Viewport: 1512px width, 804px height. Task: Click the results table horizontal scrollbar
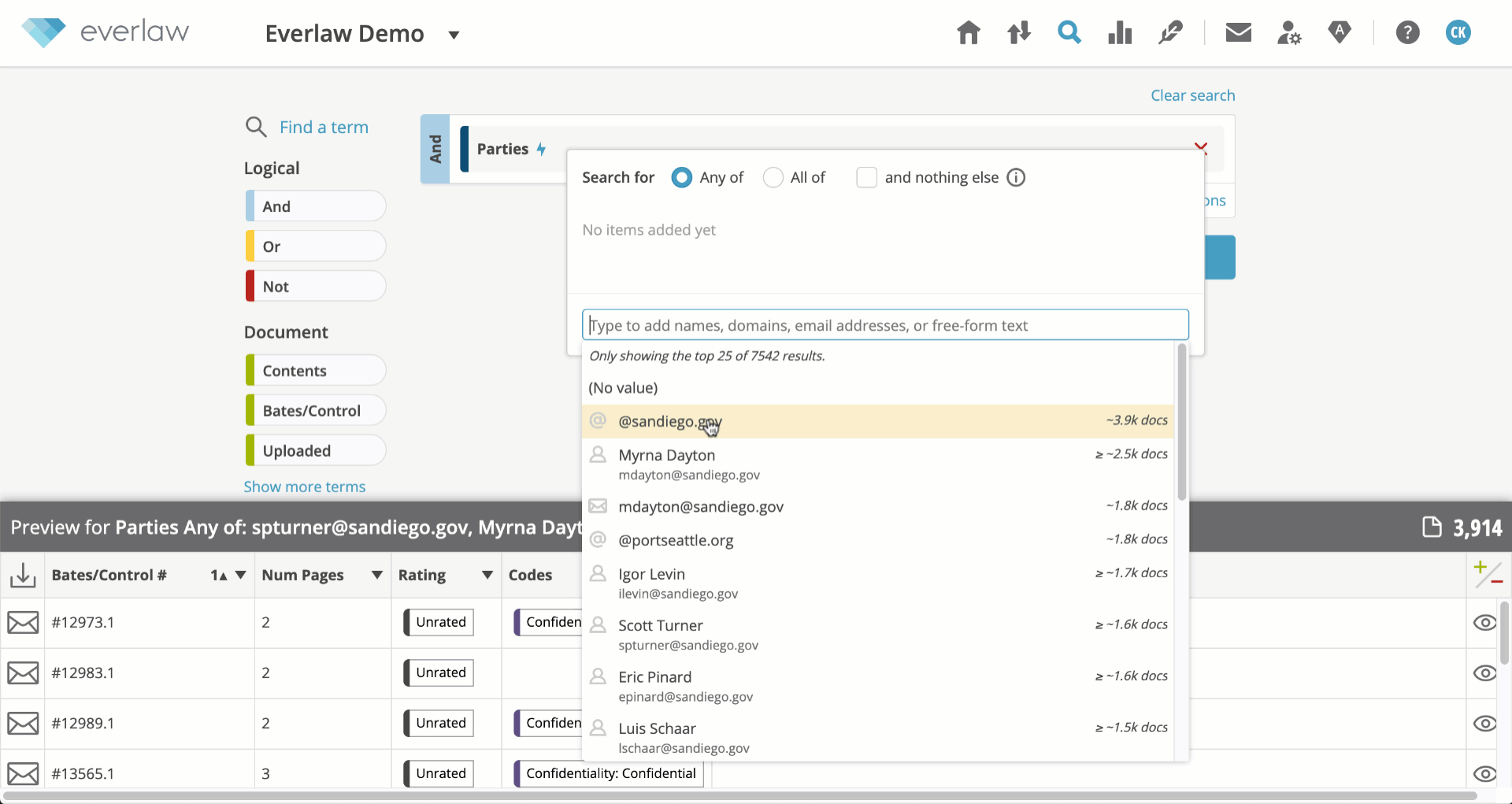click(740, 796)
